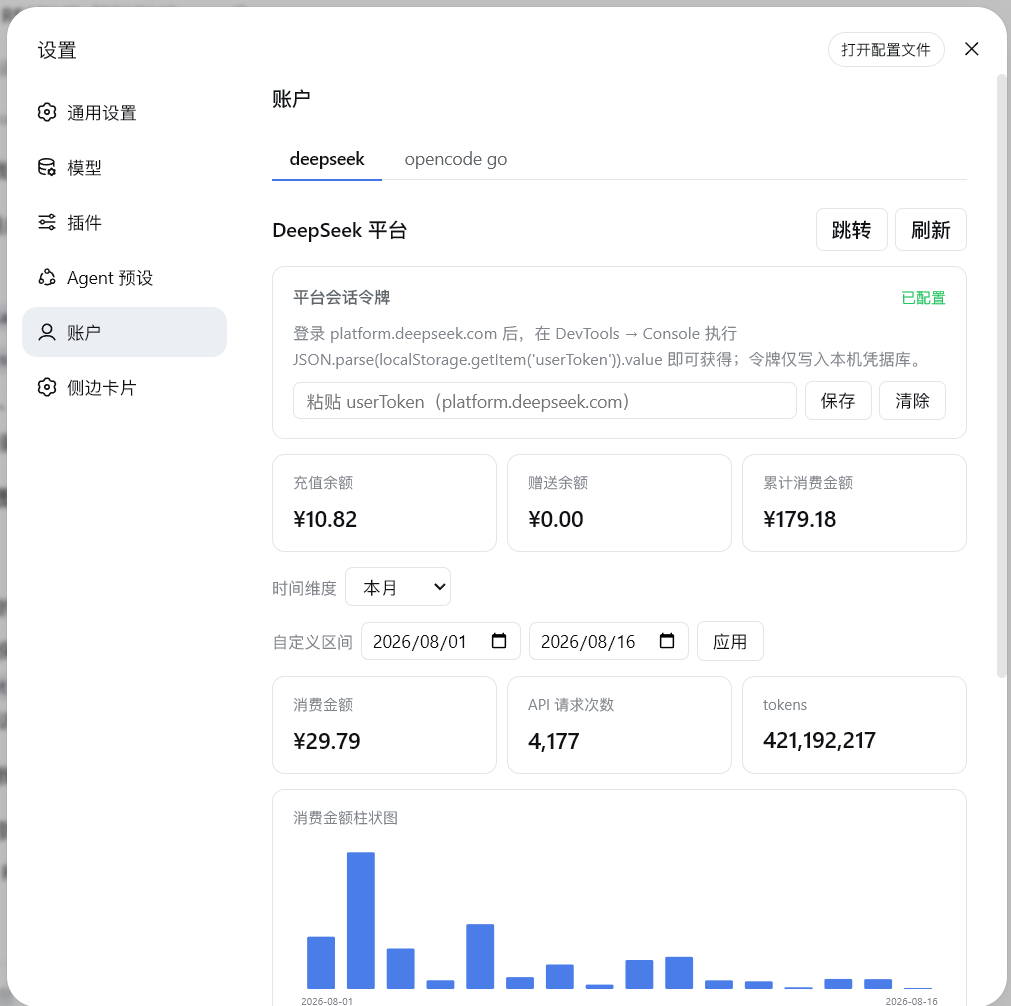Click the Agent 预设 icon
Image resolution: width=1011 pixels, height=1006 pixels.
[46, 277]
